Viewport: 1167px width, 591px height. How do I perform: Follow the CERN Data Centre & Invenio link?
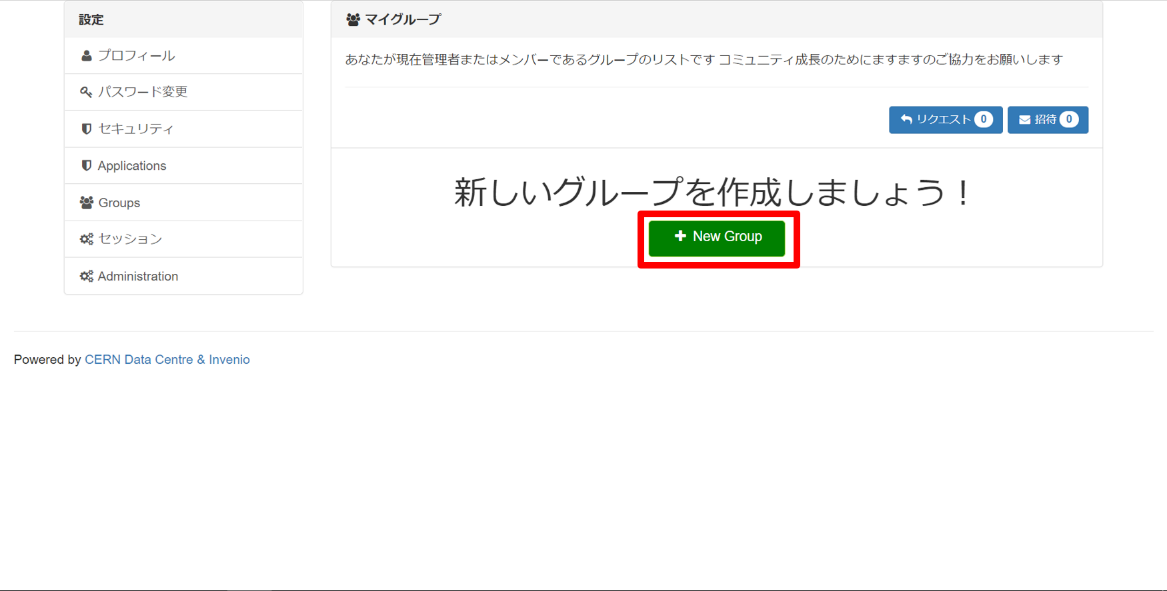167,360
